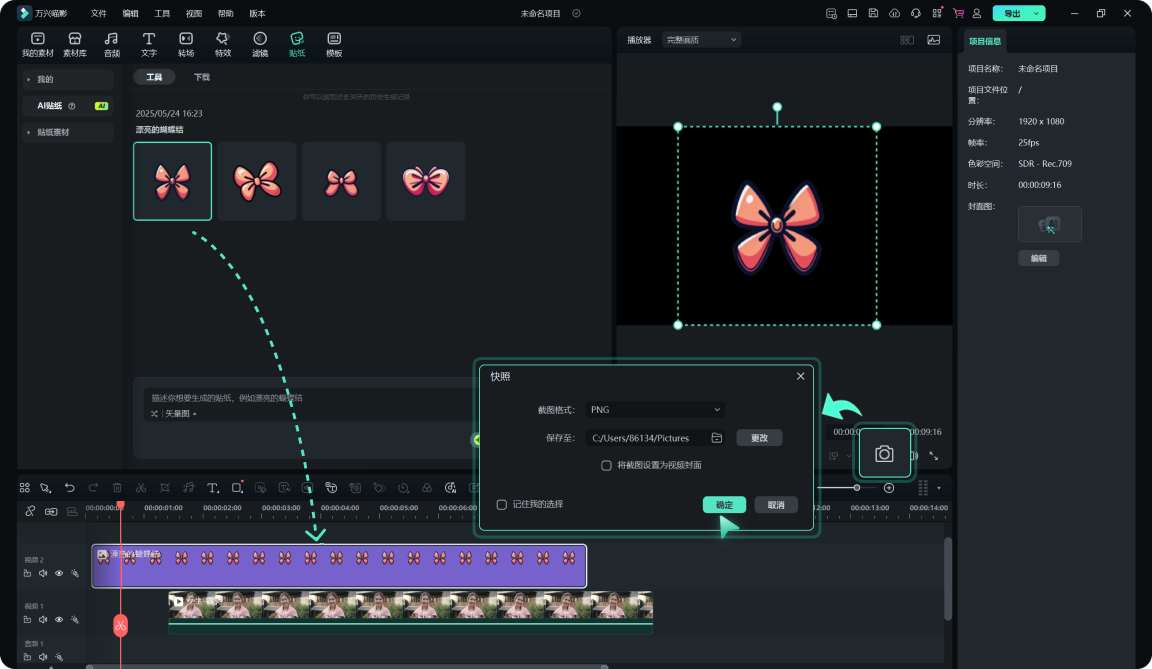Enable the 记住我的选择 checkbox
This screenshot has width=1152, height=669.
coord(502,505)
